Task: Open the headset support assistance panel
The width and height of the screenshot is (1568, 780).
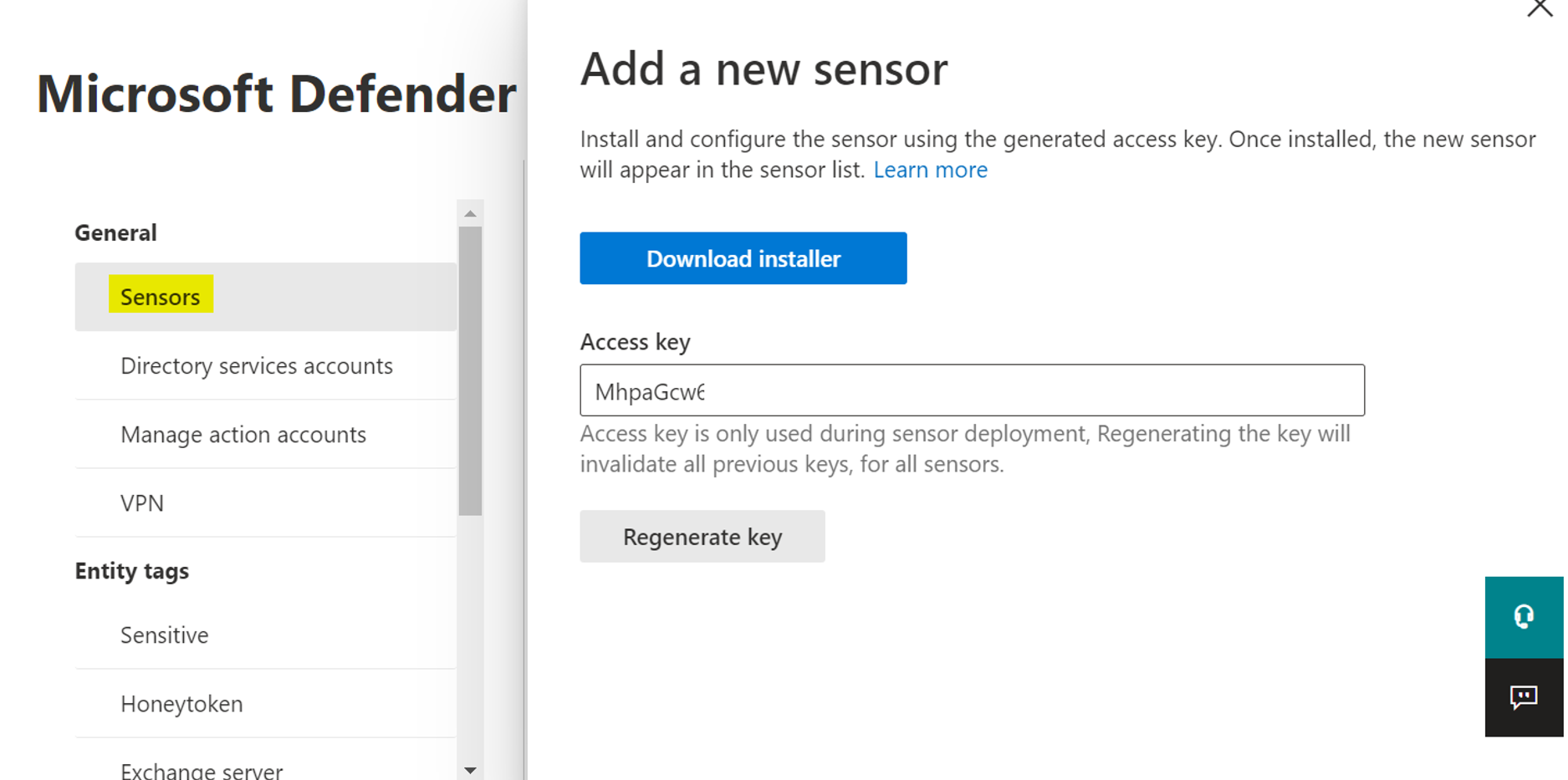Action: click(x=1524, y=617)
